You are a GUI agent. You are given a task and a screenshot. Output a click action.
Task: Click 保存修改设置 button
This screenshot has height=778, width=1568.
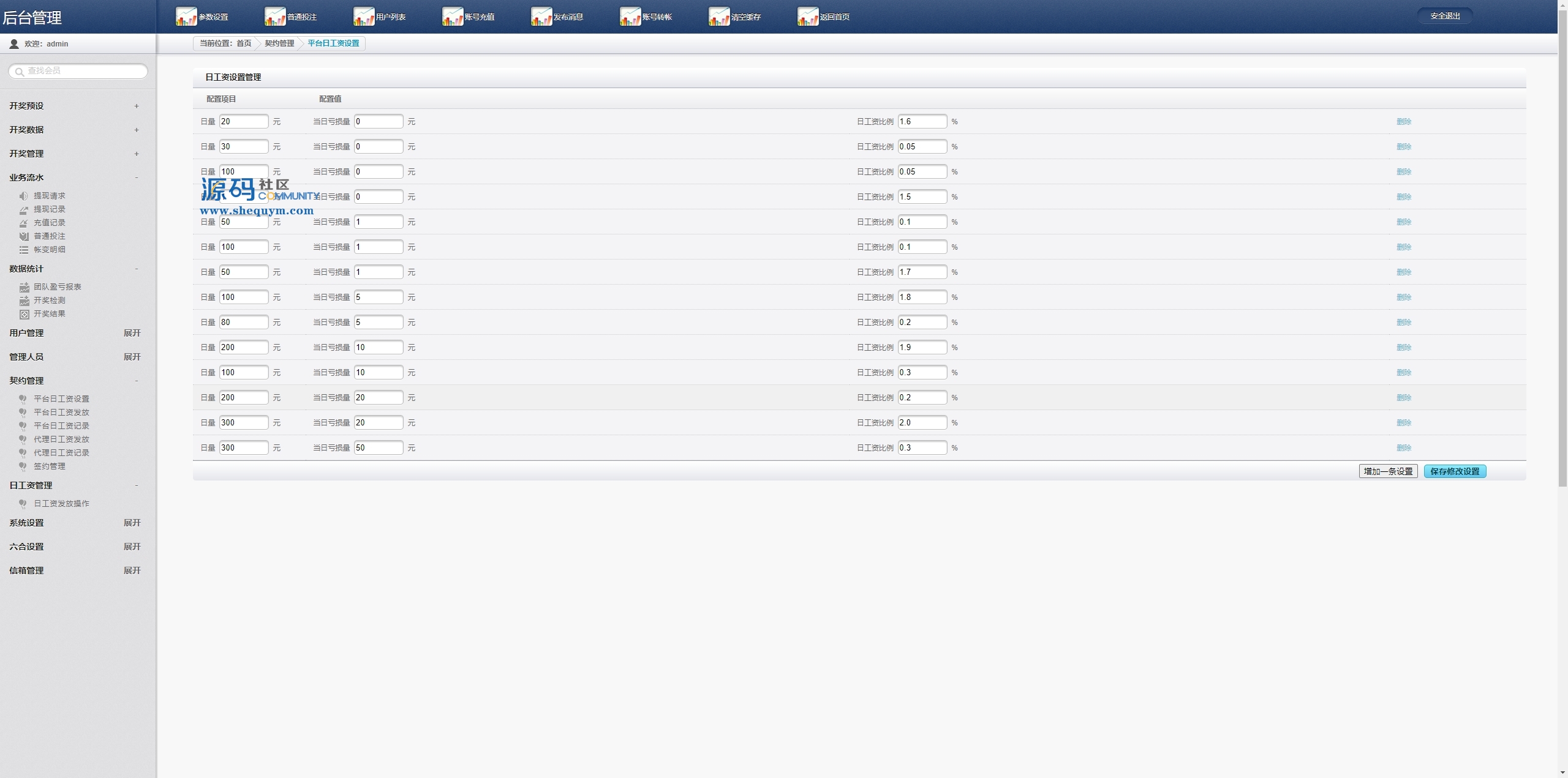tap(1455, 471)
